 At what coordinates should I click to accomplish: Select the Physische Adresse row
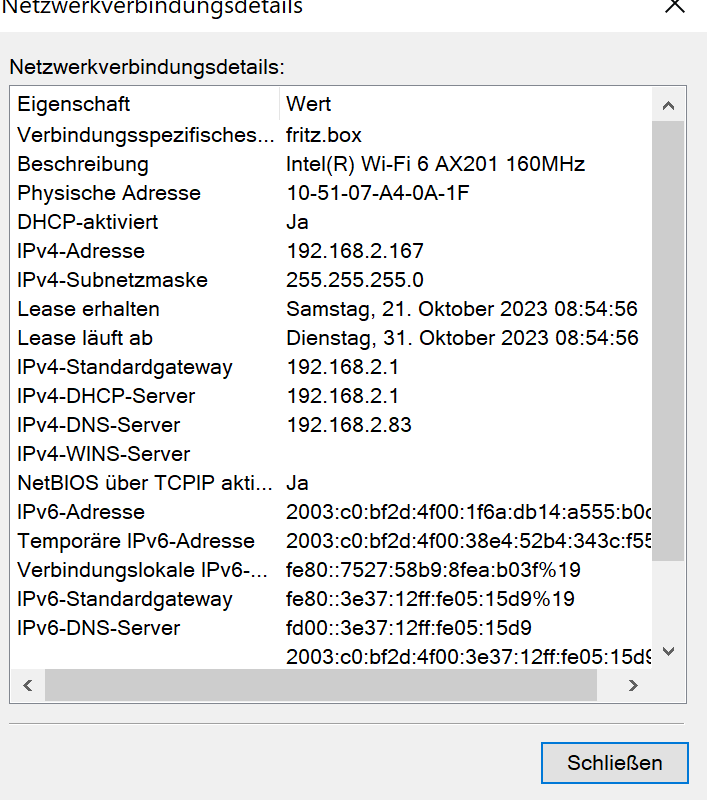click(332, 193)
